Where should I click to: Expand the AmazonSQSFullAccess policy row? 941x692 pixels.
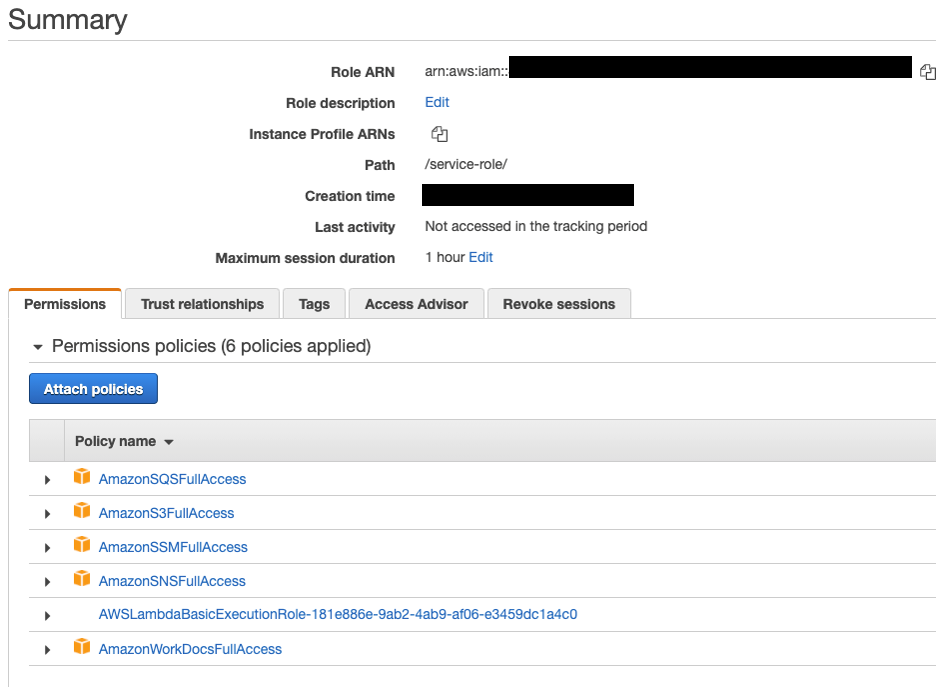coord(47,480)
